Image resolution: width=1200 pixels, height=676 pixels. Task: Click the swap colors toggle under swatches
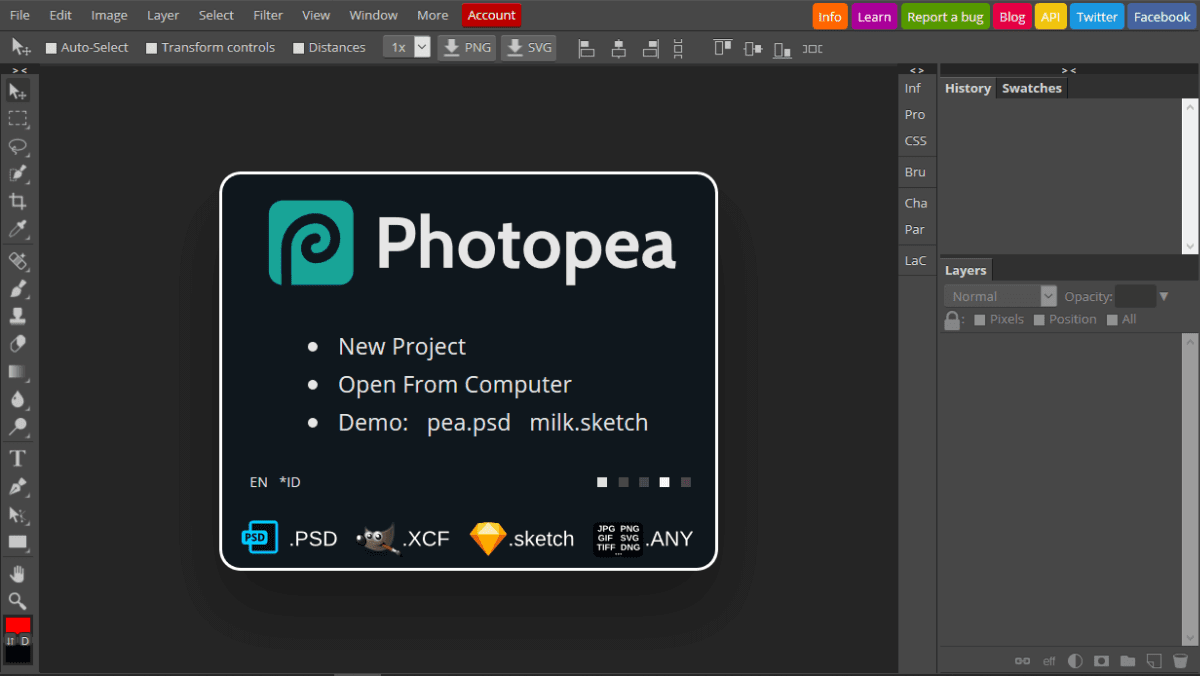coord(11,640)
